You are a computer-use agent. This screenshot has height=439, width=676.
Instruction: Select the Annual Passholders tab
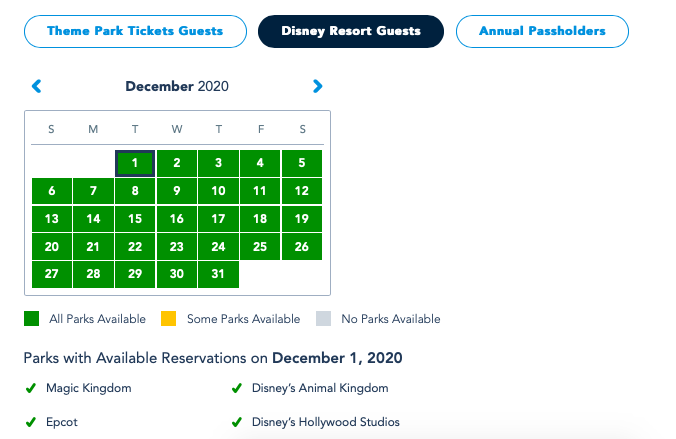542,31
